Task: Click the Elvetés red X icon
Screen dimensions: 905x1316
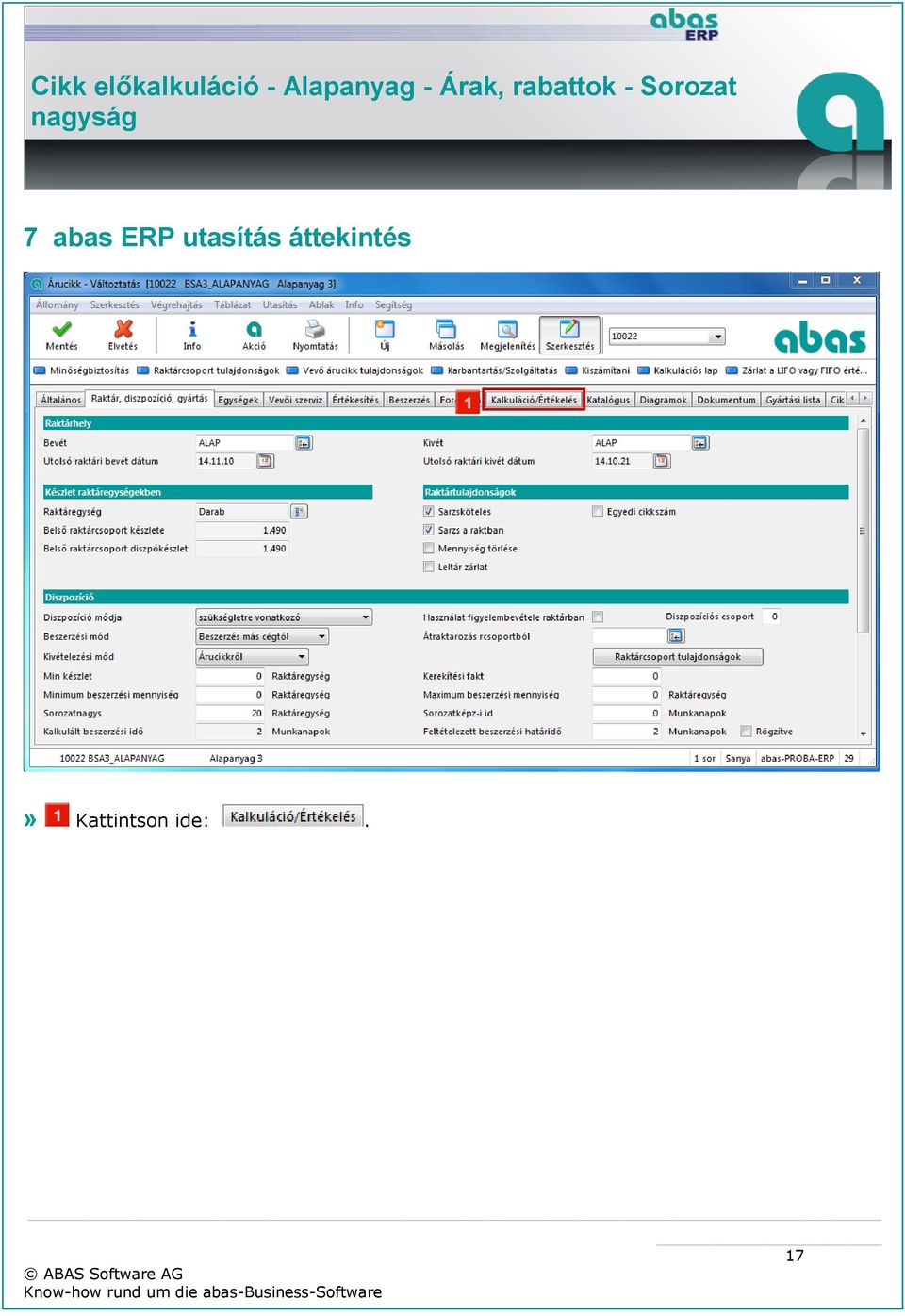Action: pos(123,329)
